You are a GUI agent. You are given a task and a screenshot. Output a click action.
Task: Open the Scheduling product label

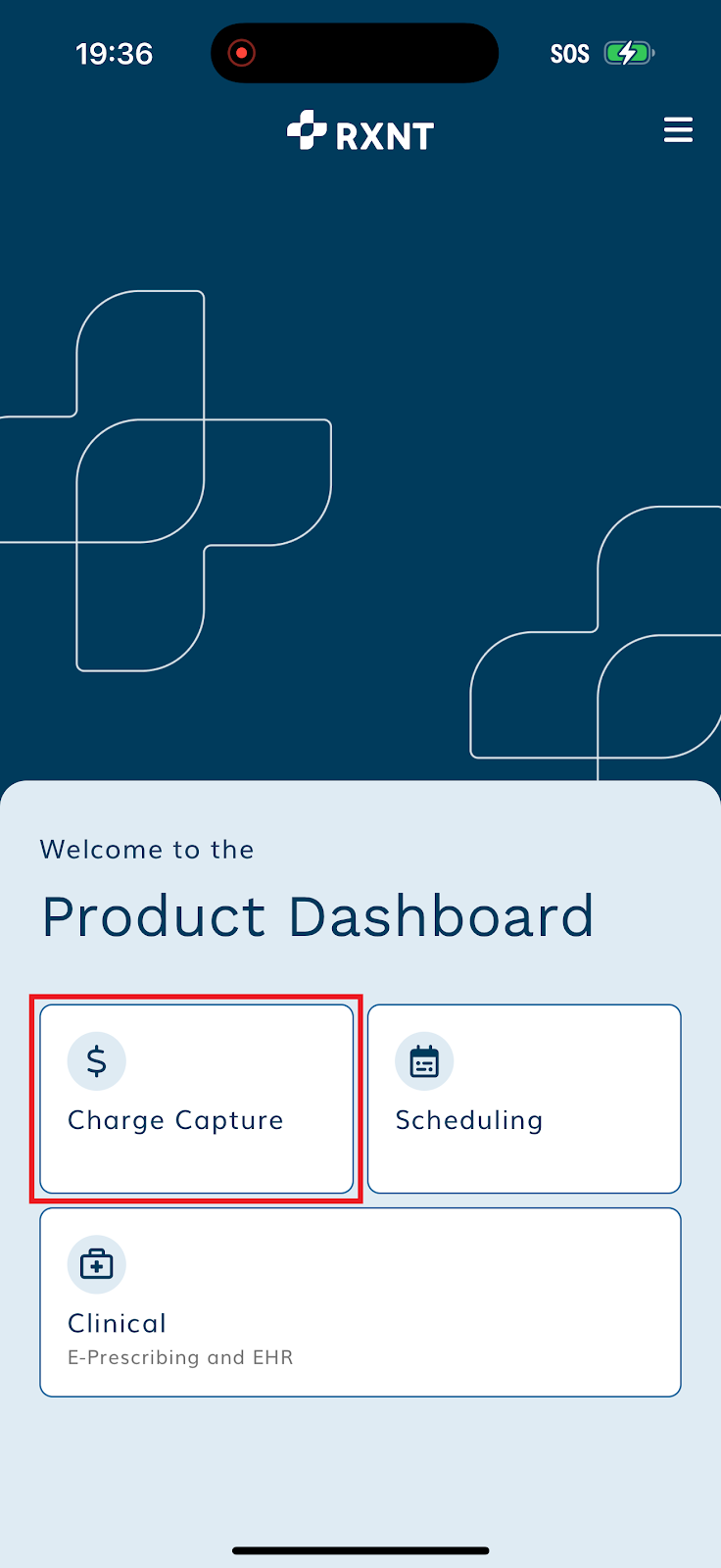click(469, 1120)
